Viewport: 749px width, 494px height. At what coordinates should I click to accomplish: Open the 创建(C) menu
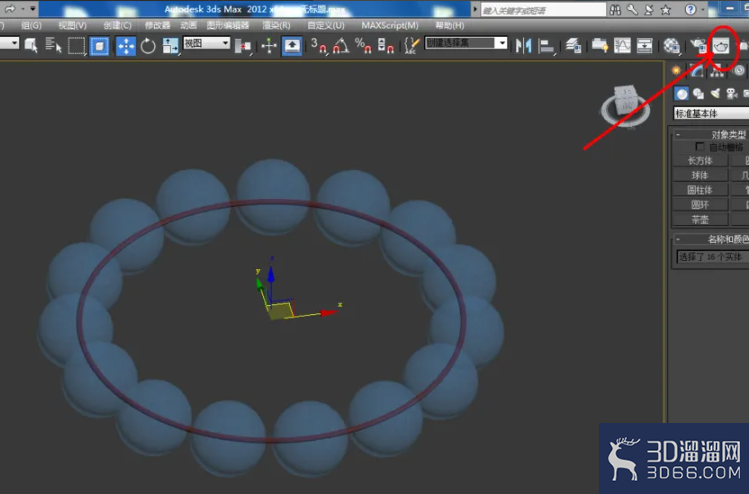click(x=117, y=25)
